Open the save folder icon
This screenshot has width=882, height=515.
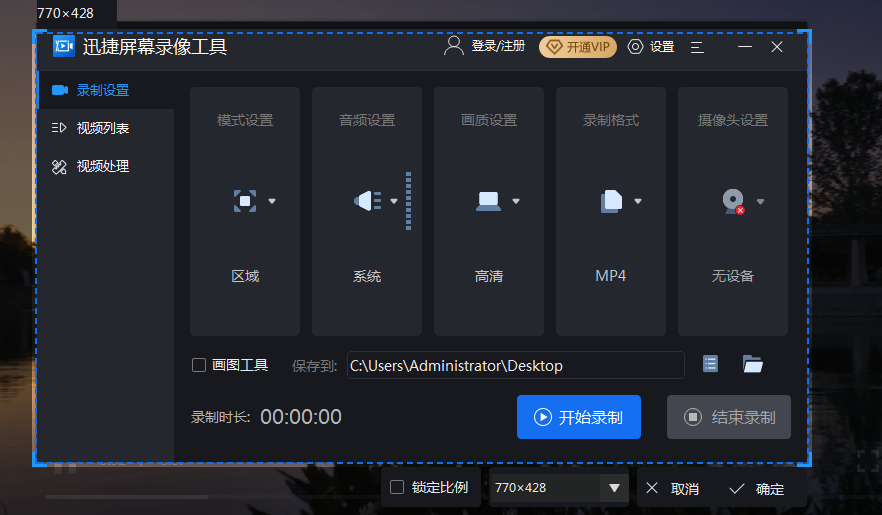753,364
